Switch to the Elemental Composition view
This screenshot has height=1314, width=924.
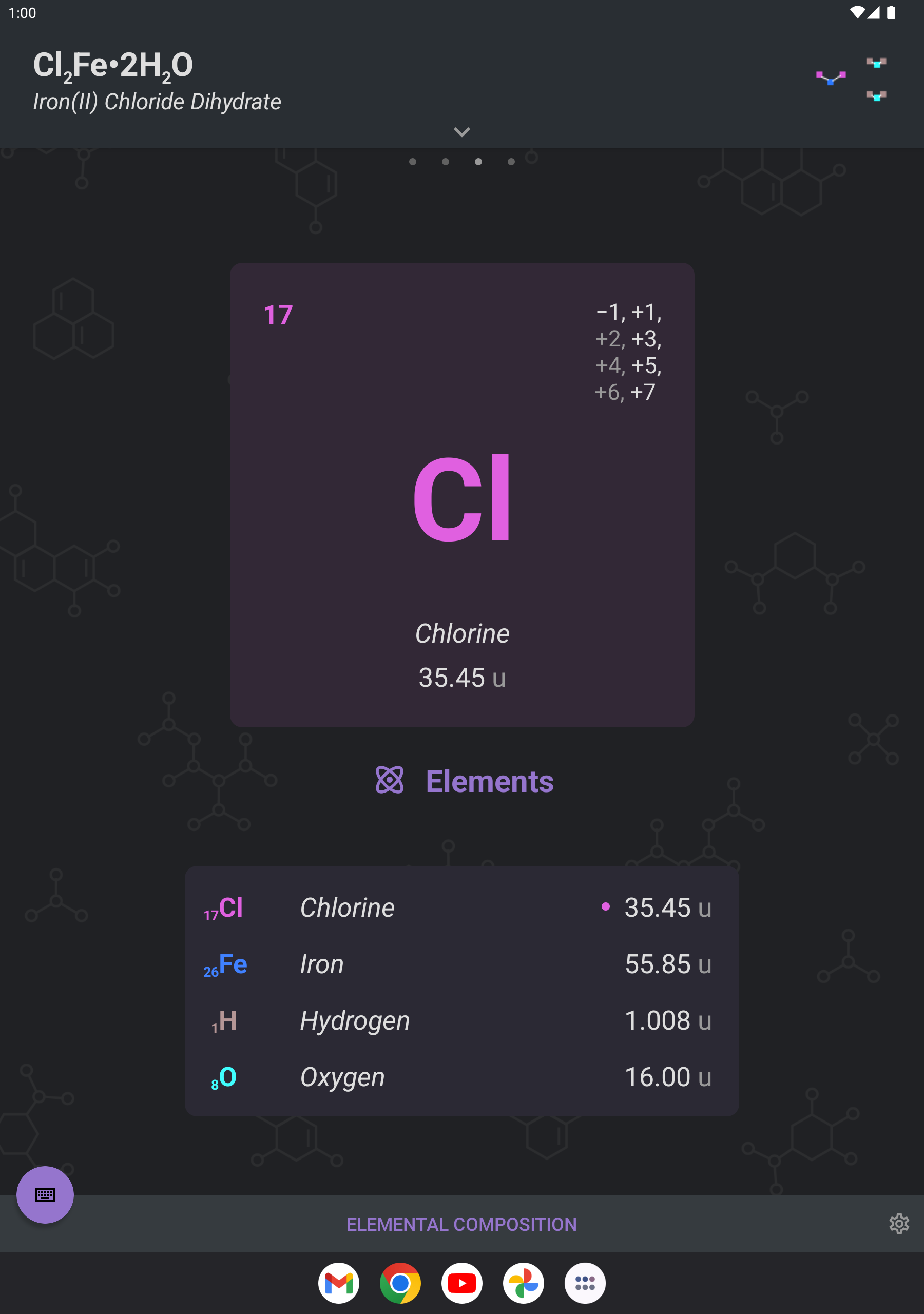click(x=461, y=1224)
